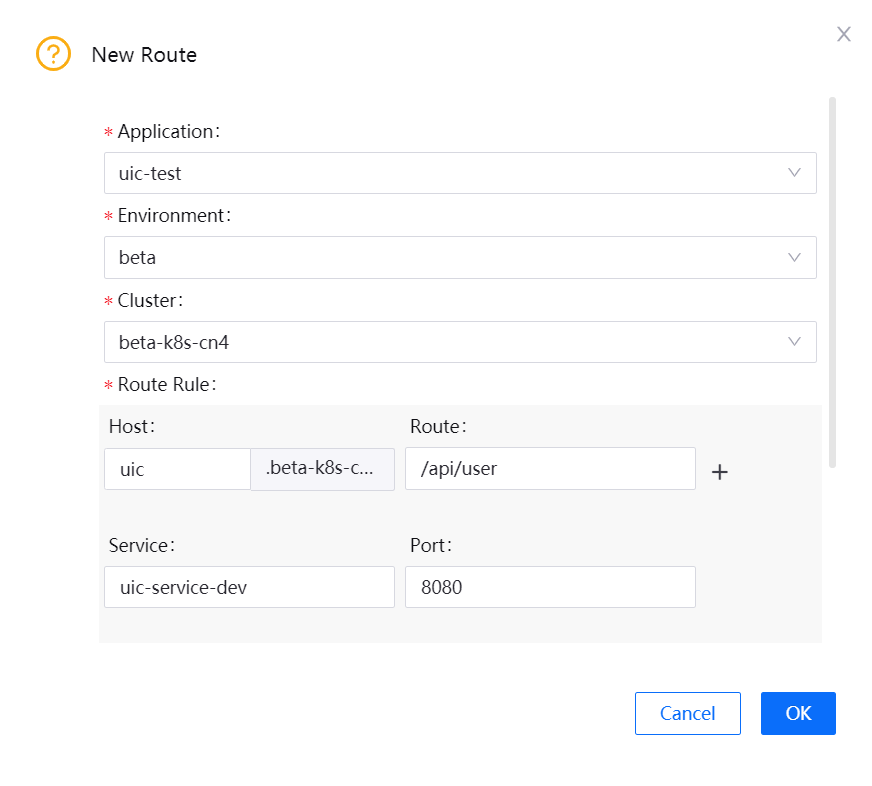The height and width of the screenshot is (786, 872).
Task: Open the beta environment selector
Action: [x=440, y=257]
